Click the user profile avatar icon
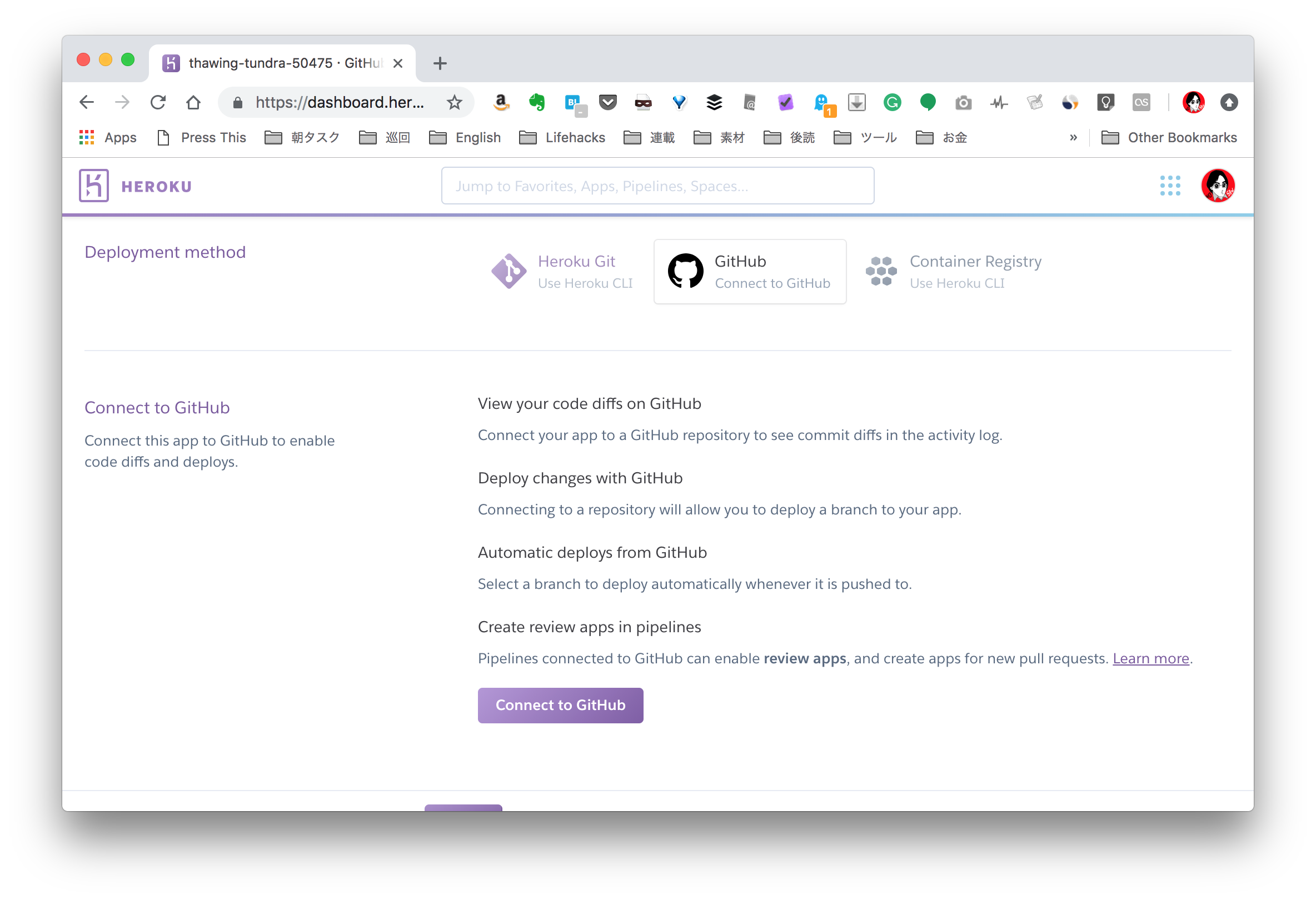Viewport: 1316px width, 900px height. click(1219, 186)
